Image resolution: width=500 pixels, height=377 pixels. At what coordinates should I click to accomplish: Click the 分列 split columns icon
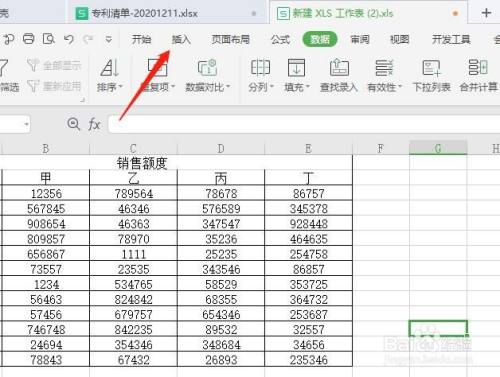point(260,68)
